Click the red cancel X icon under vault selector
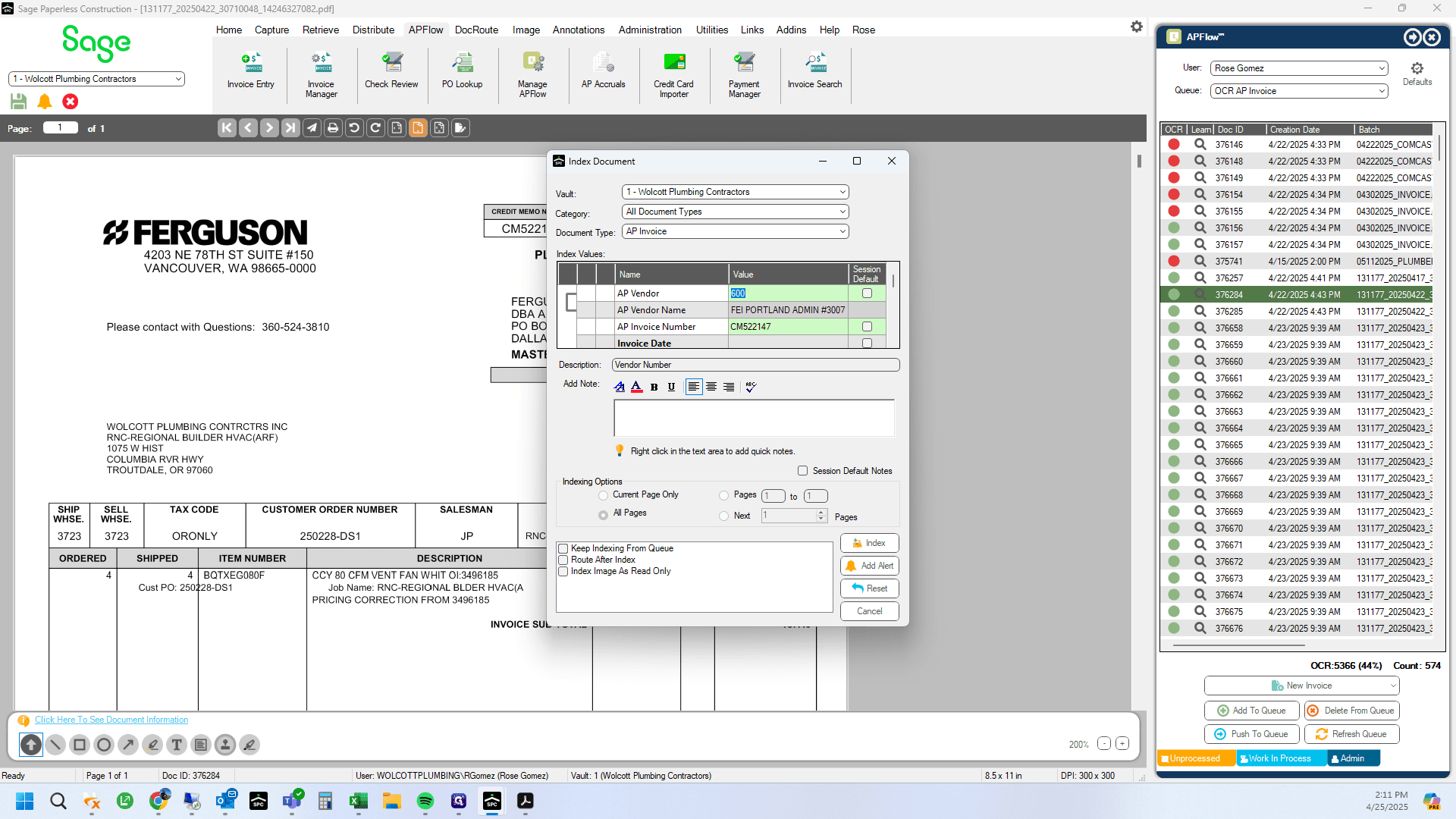Viewport: 1456px width, 819px height. tap(71, 101)
